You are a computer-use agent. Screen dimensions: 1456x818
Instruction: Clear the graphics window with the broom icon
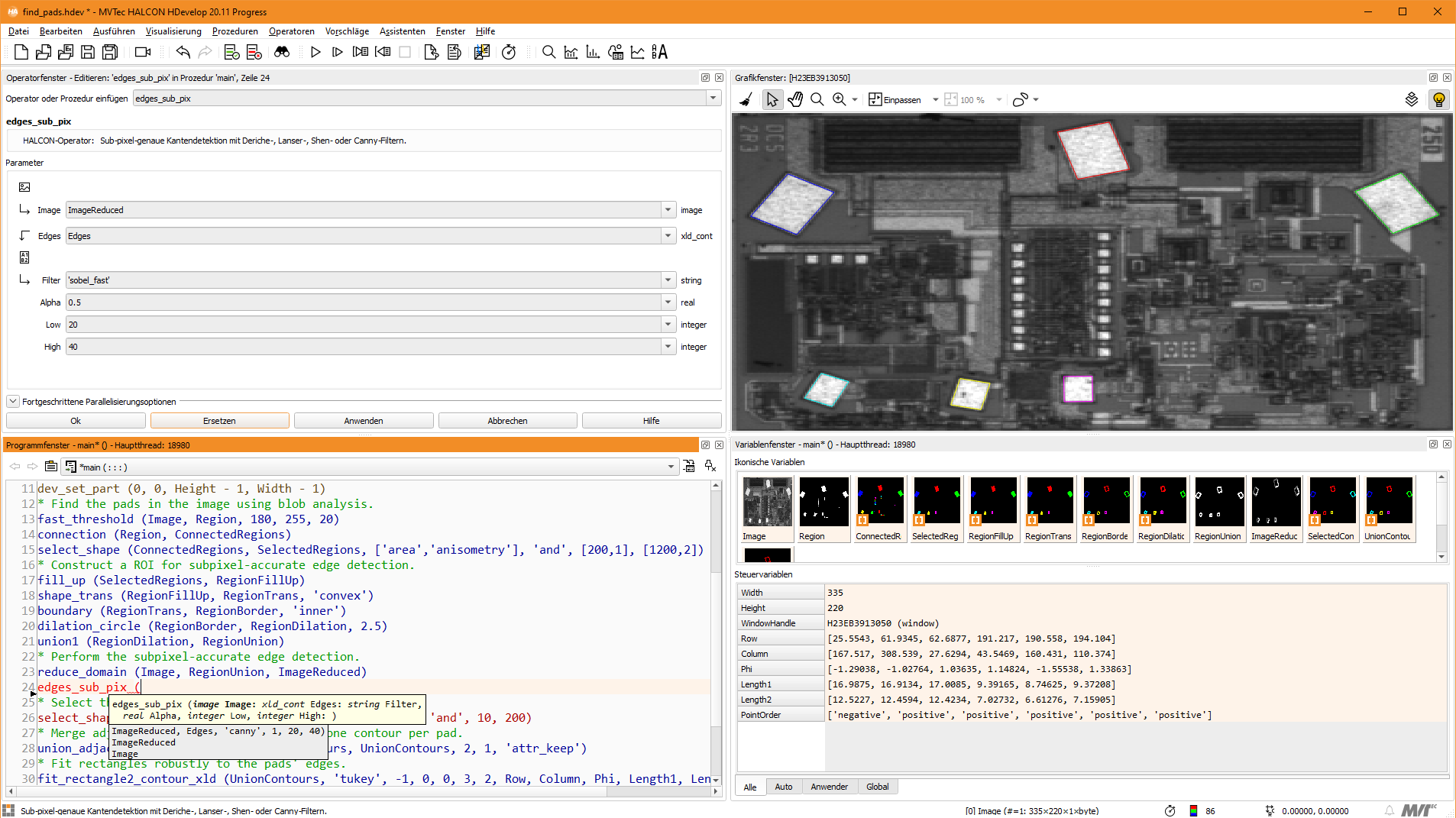[x=746, y=99]
